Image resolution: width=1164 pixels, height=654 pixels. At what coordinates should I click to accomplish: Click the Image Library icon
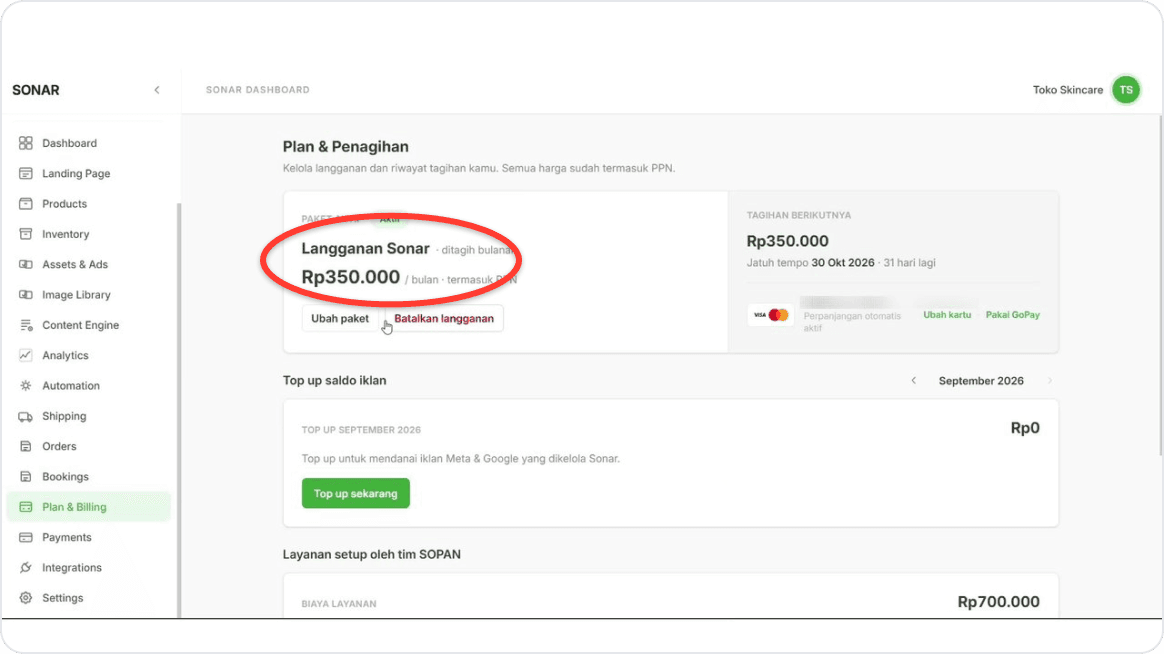pyautogui.click(x=26, y=295)
